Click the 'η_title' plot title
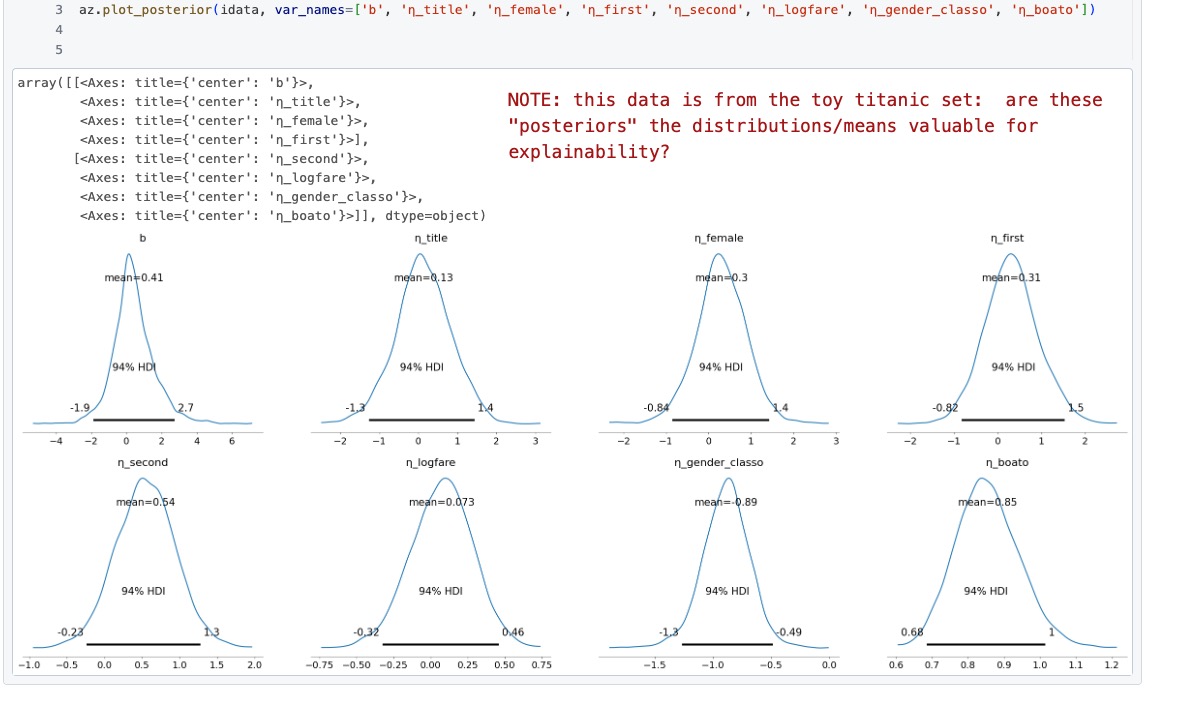This screenshot has height=705, width=1199. [431, 239]
